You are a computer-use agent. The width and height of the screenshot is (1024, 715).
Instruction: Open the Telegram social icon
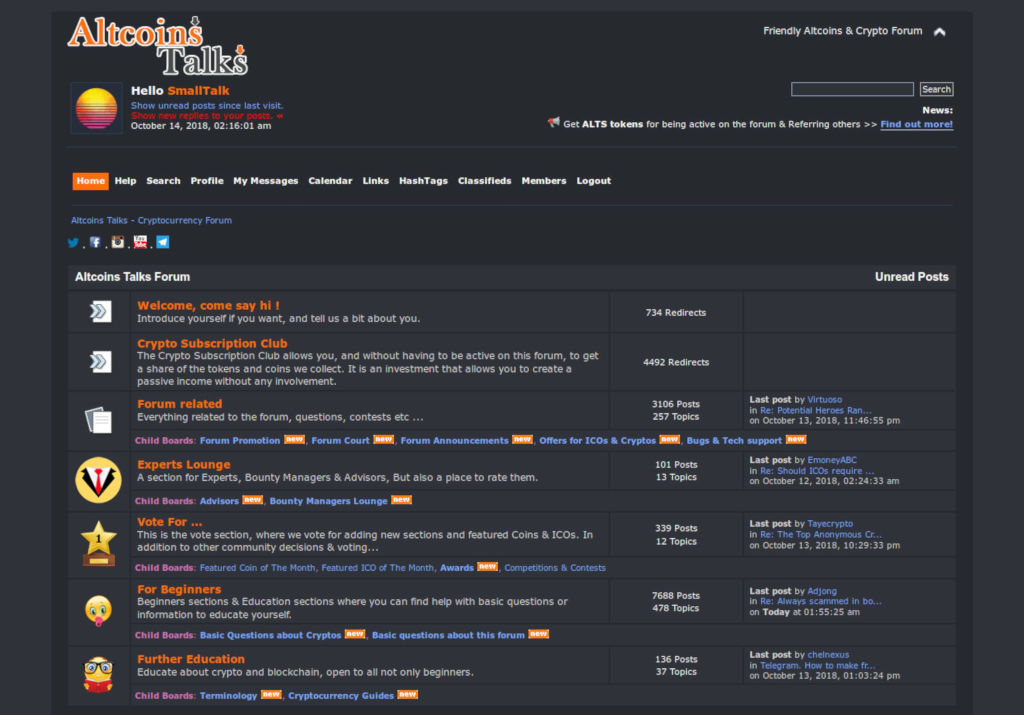(x=163, y=242)
